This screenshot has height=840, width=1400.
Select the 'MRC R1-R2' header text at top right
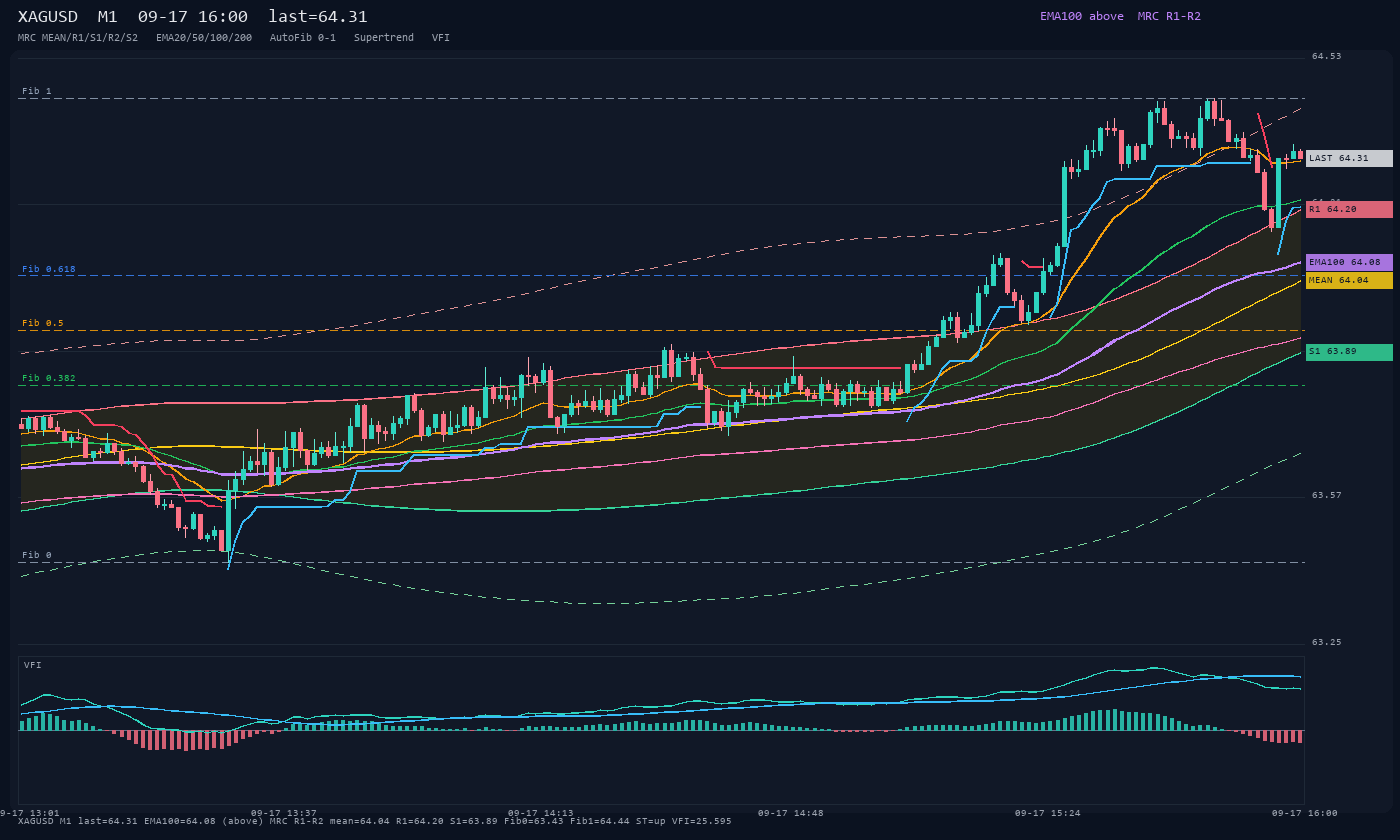1169,16
